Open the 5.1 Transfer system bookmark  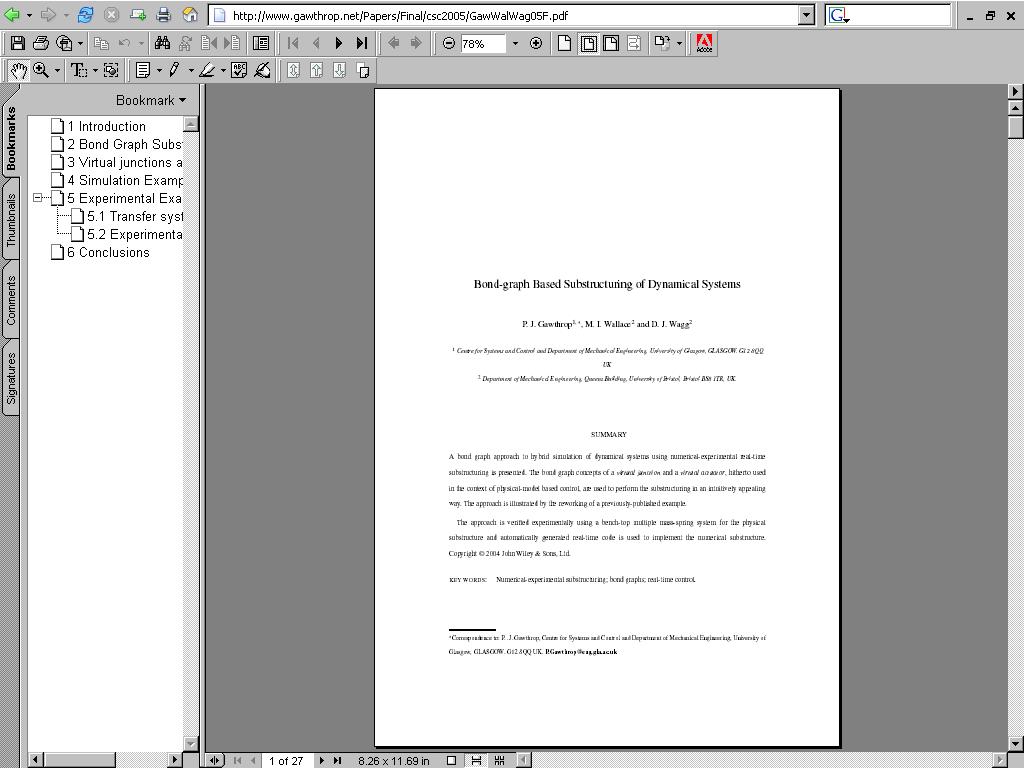(135, 216)
